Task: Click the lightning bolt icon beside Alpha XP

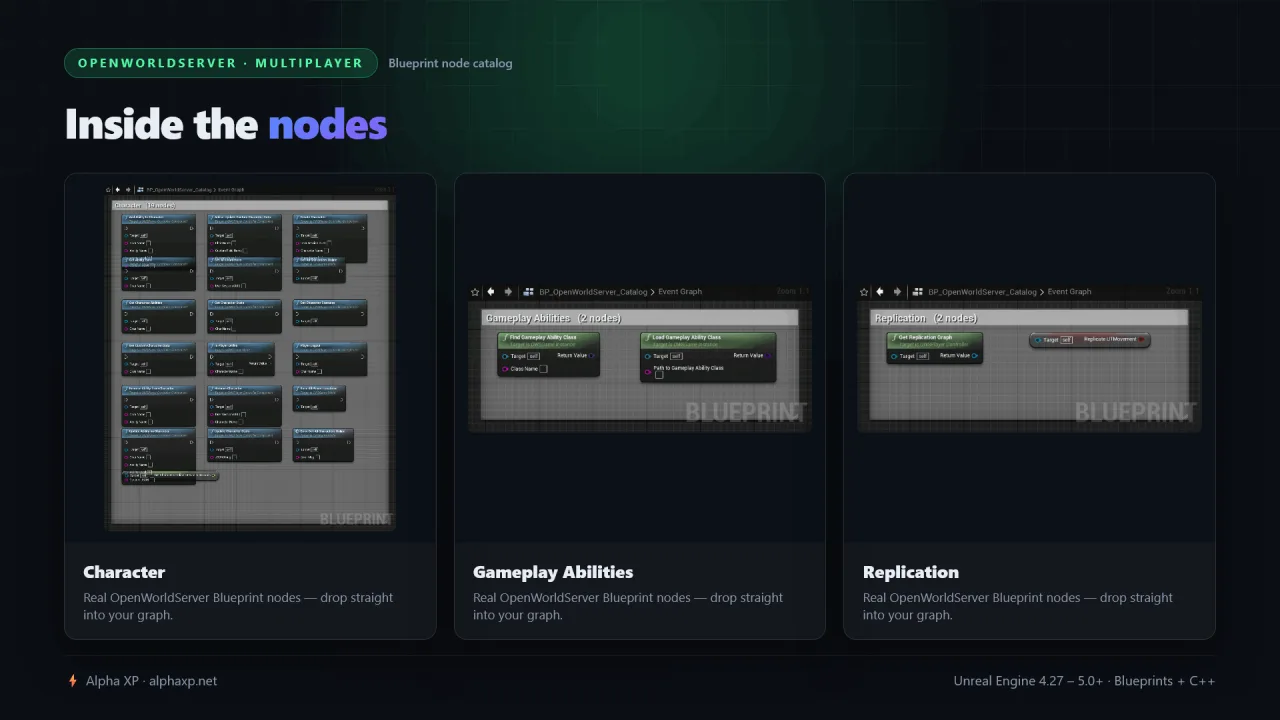Action: (73, 681)
